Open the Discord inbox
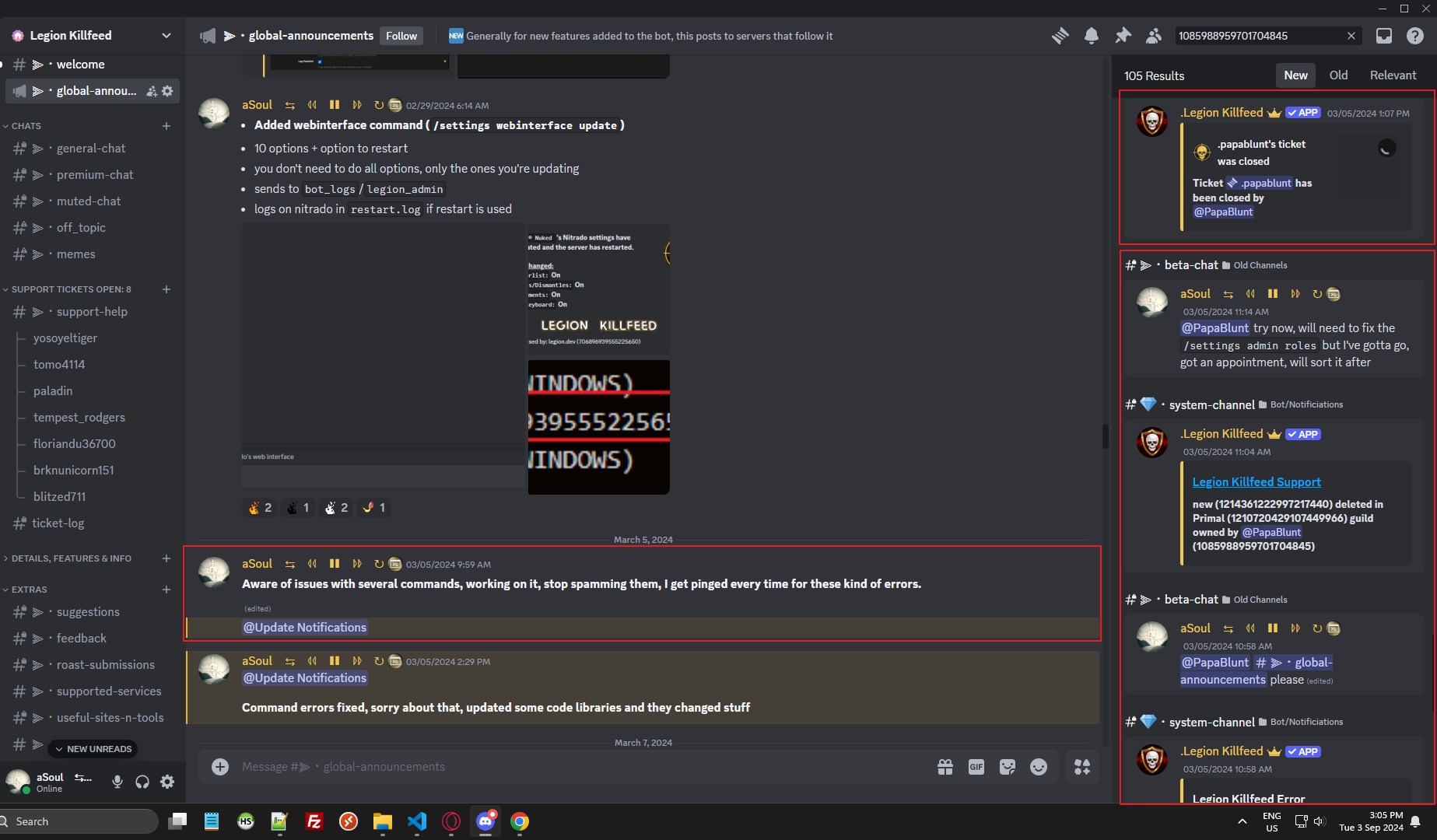Screen dimensions: 1437x840 1384,36
